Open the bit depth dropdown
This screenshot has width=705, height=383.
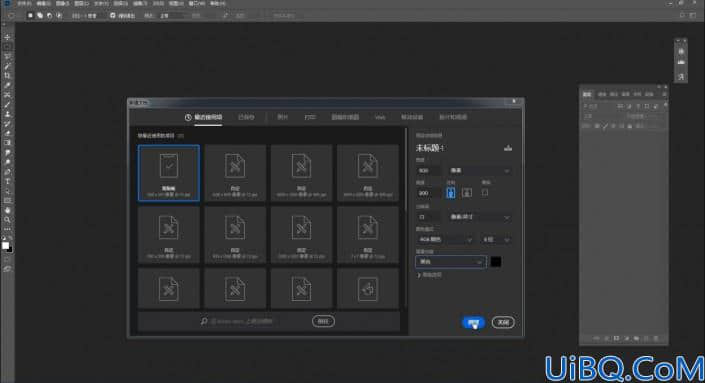pos(496,240)
